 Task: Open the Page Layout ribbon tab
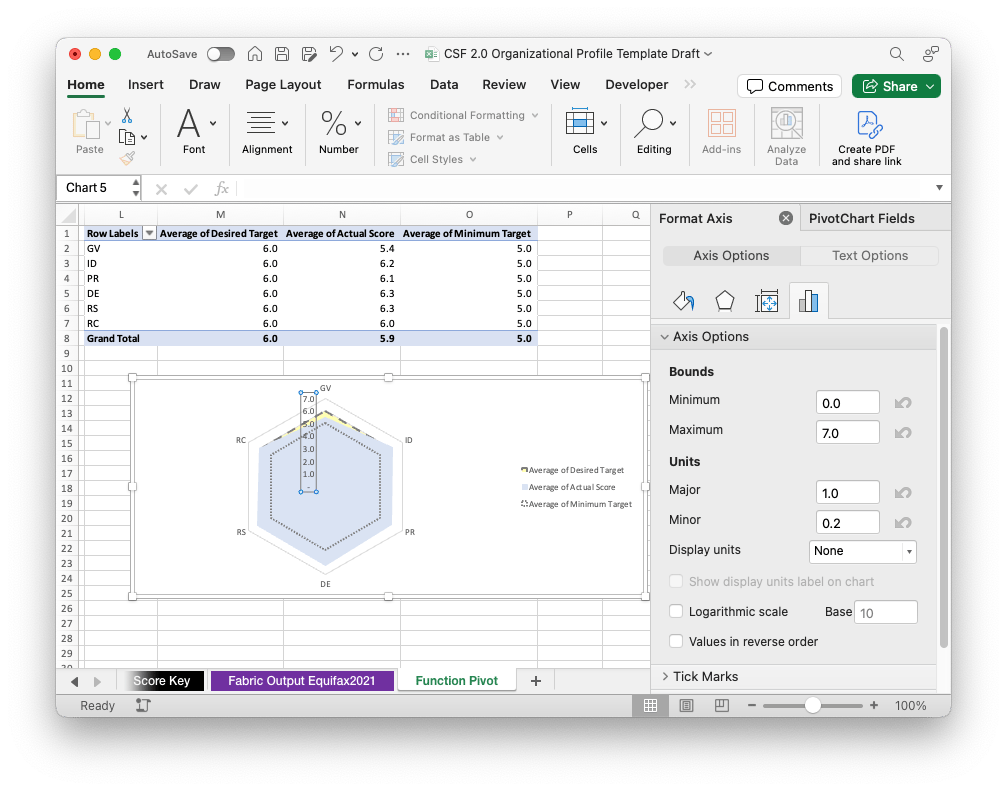pos(283,85)
